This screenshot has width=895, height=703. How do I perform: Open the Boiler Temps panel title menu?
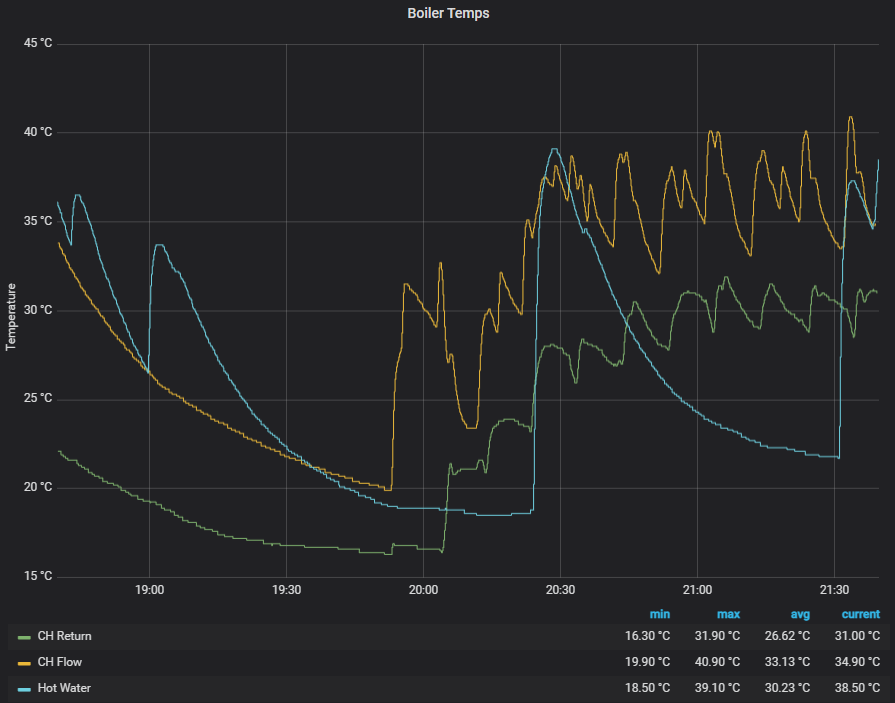click(x=448, y=13)
